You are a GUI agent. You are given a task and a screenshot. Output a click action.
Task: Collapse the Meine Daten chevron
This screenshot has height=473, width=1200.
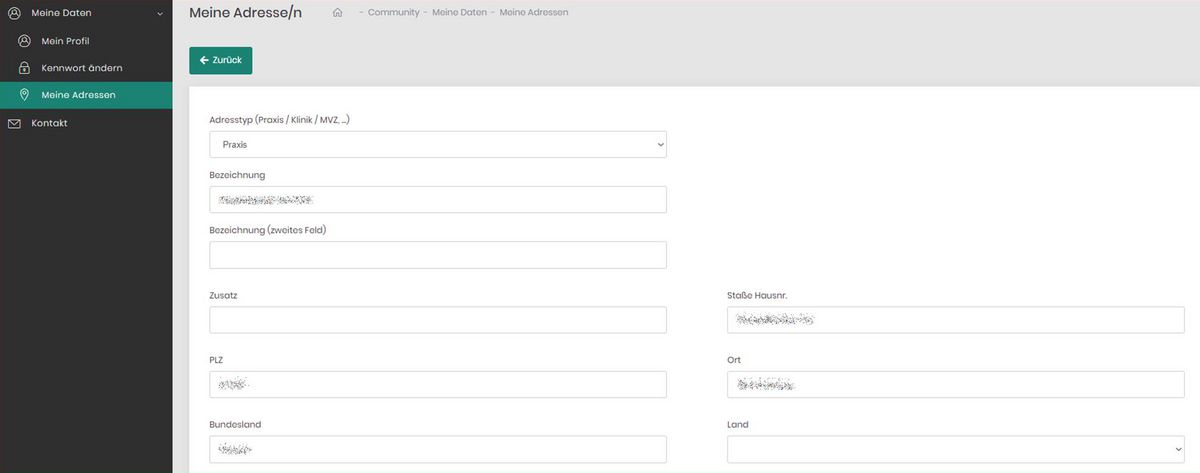(x=160, y=14)
